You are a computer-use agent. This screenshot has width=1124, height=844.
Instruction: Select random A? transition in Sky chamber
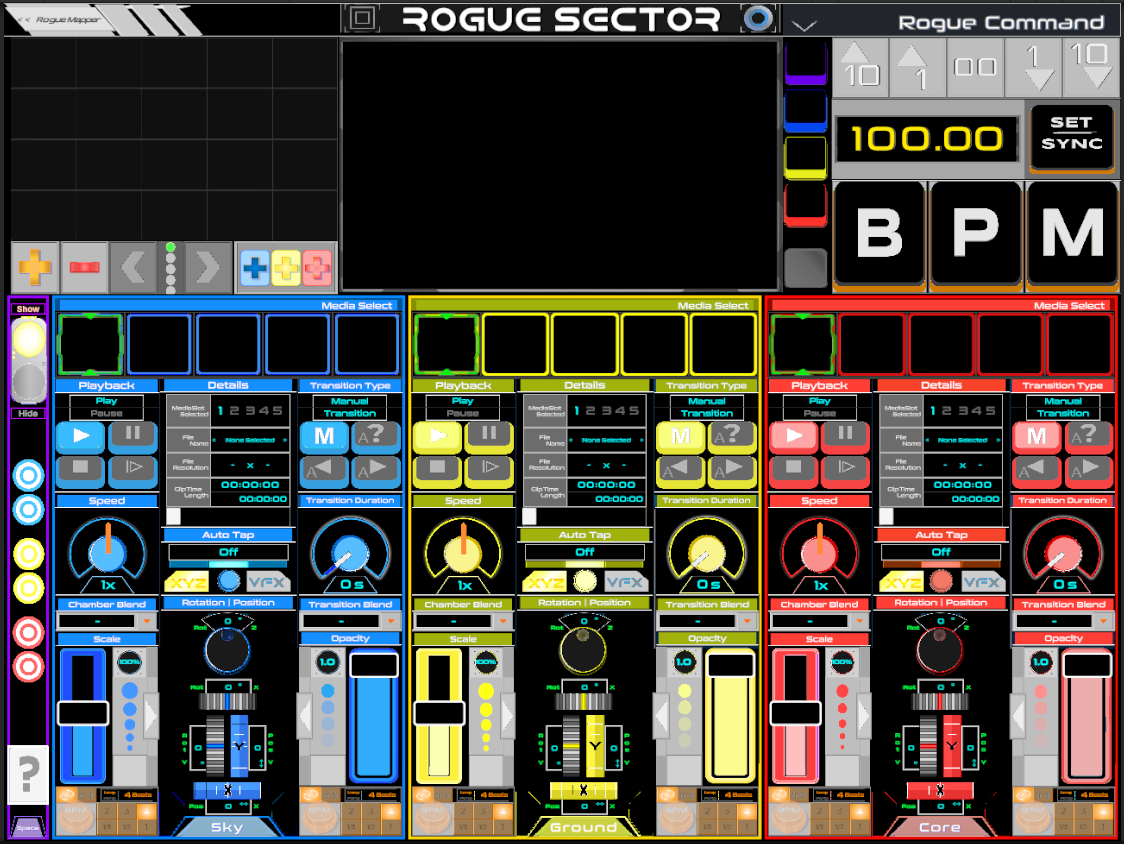[376, 436]
